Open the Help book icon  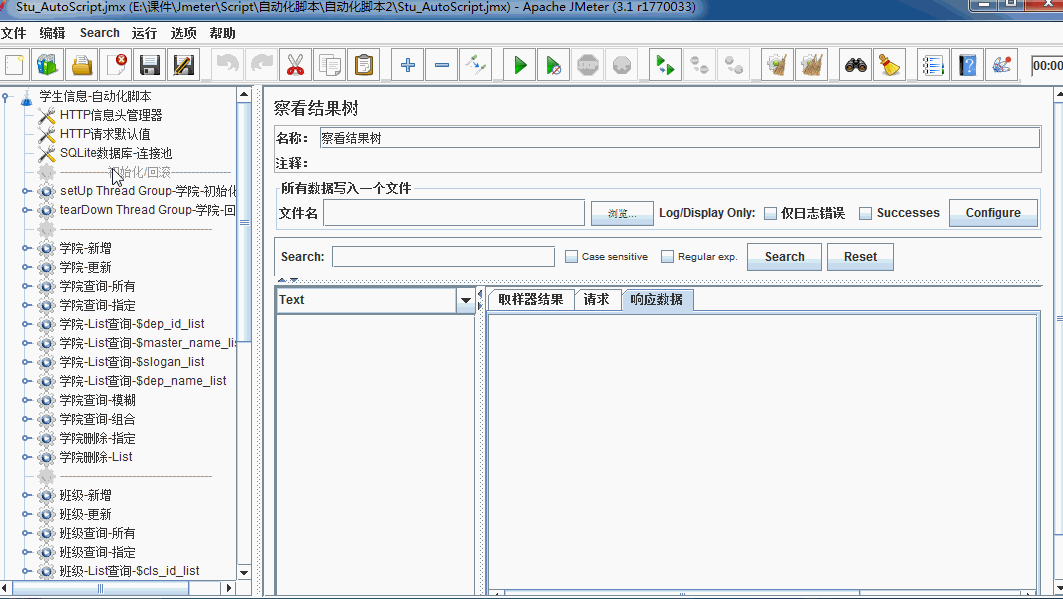pyautogui.click(x=967, y=65)
